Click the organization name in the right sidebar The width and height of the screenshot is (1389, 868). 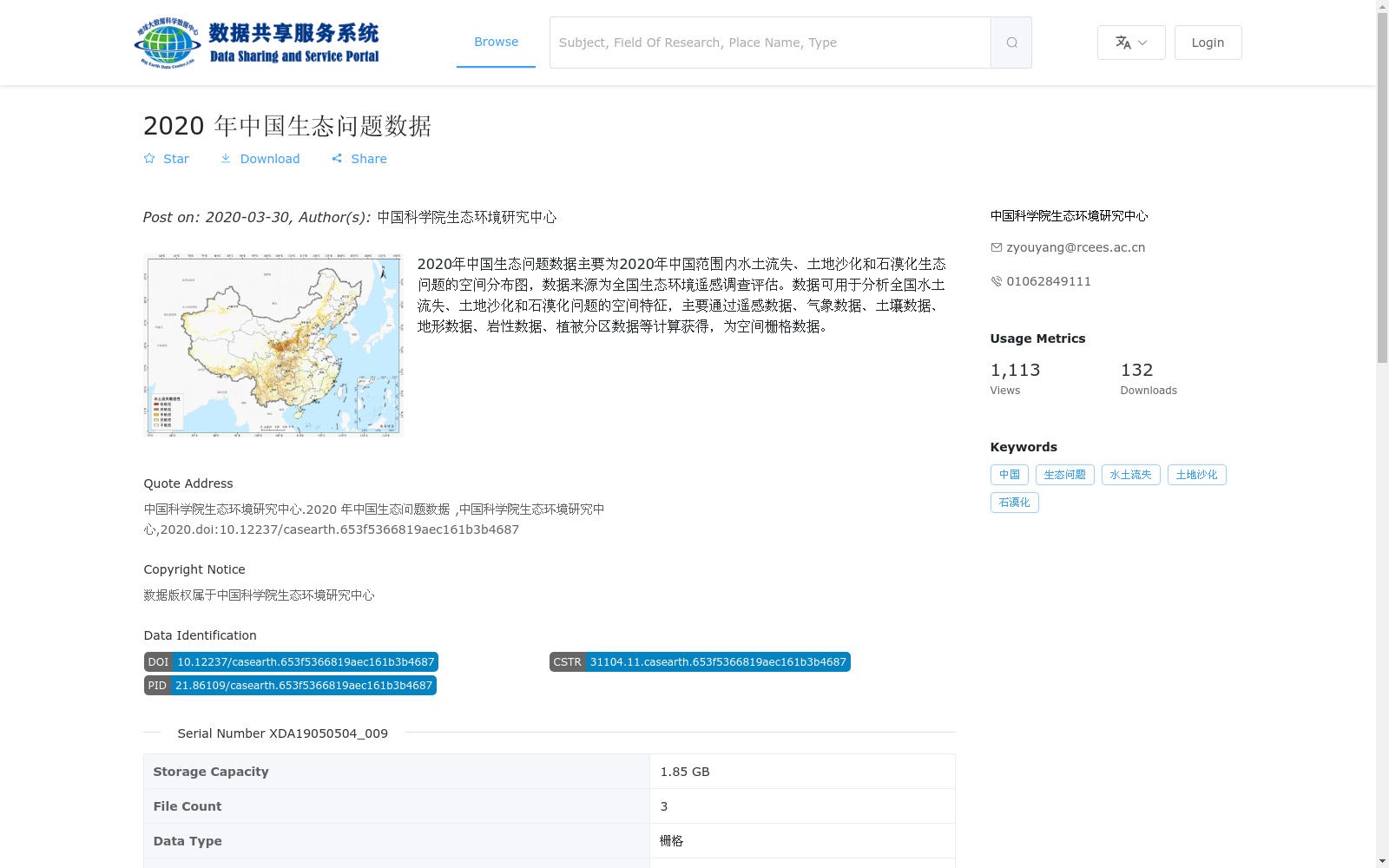tap(1069, 216)
